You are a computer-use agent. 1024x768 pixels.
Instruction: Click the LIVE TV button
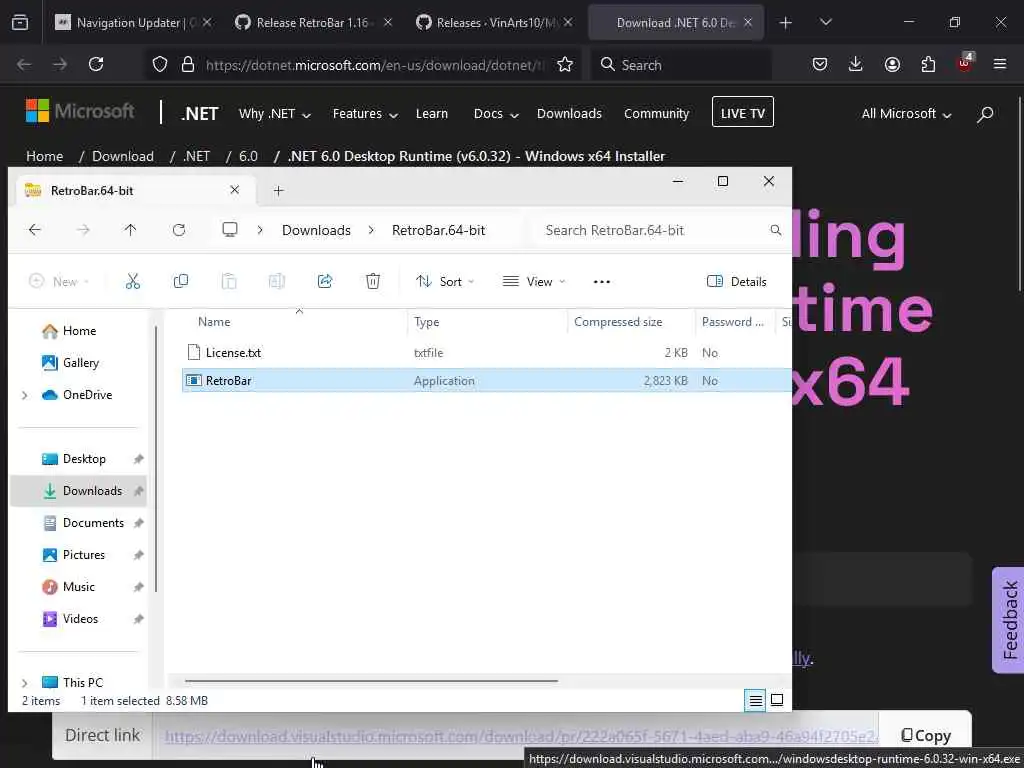click(743, 112)
